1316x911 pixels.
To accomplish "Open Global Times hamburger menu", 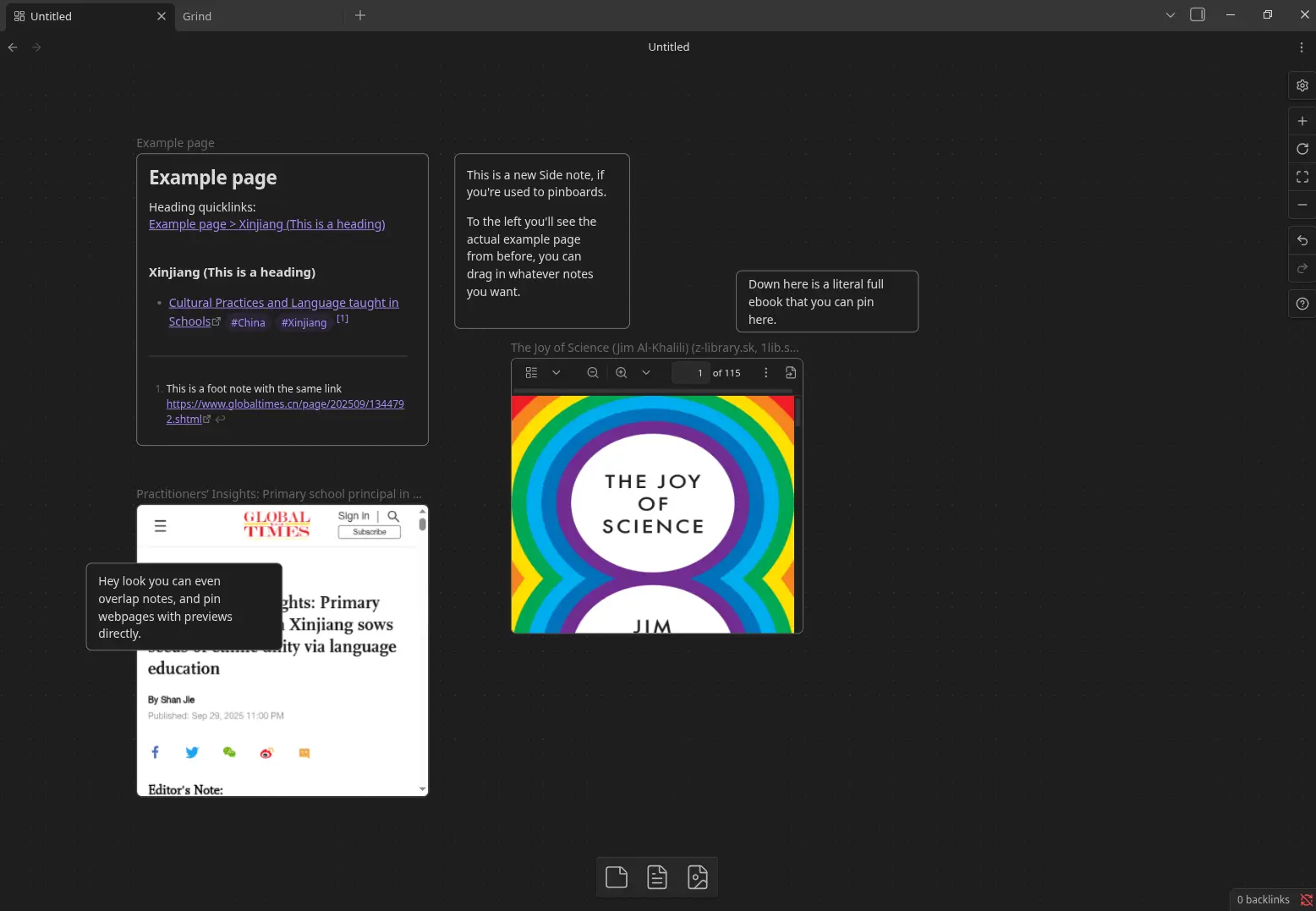I will tap(161, 526).
